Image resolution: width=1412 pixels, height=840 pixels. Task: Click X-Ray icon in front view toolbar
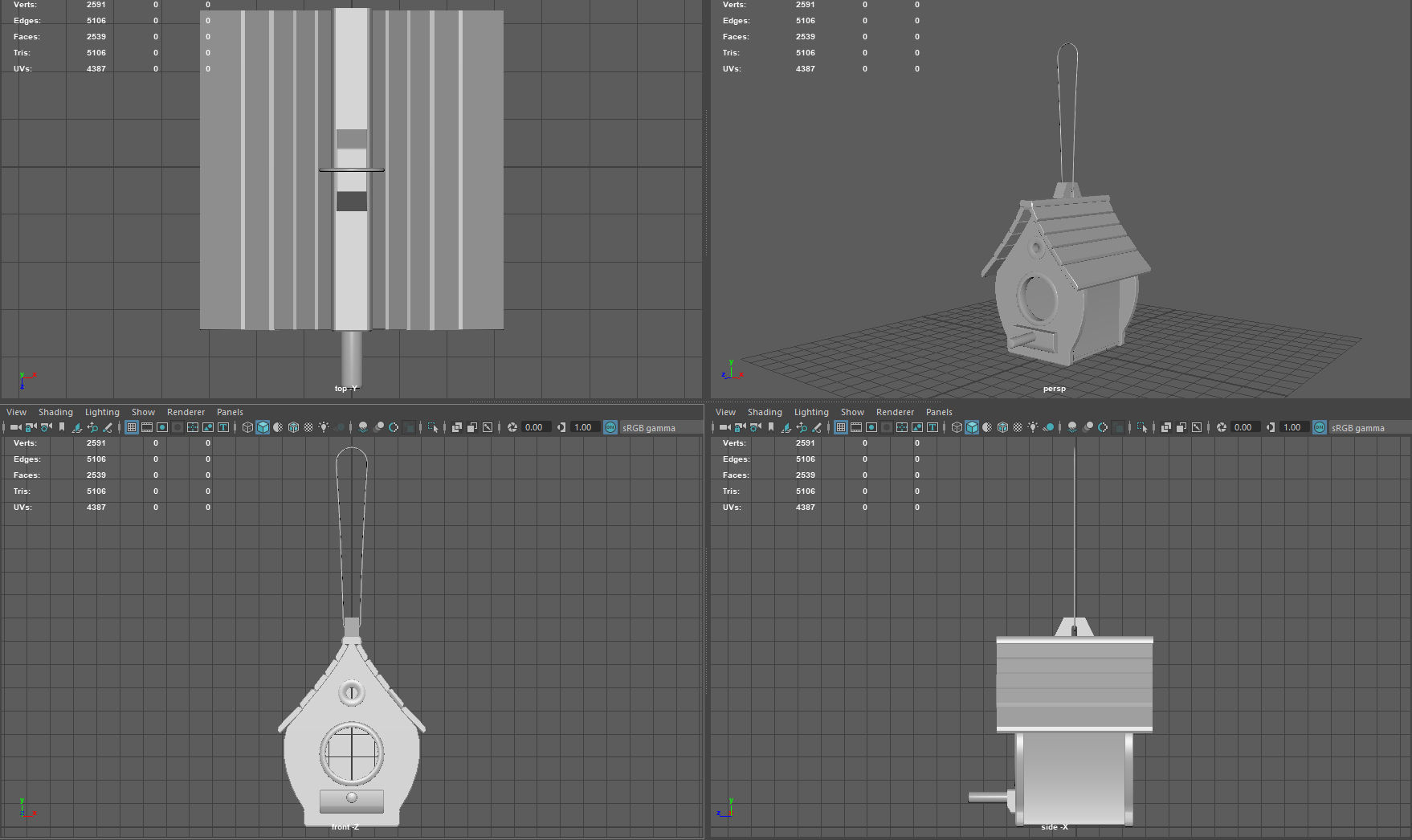tap(457, 427)
